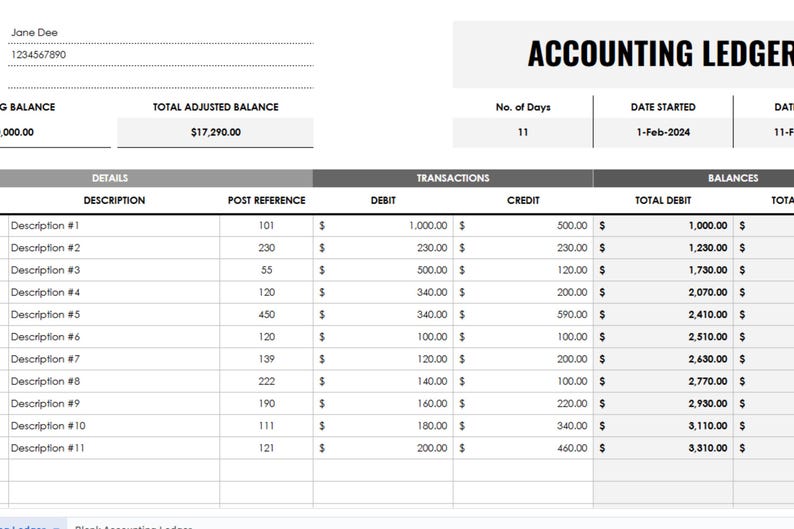Select the TRANSACTIONS section header
The image size is (794, 529).
[453, 178]
